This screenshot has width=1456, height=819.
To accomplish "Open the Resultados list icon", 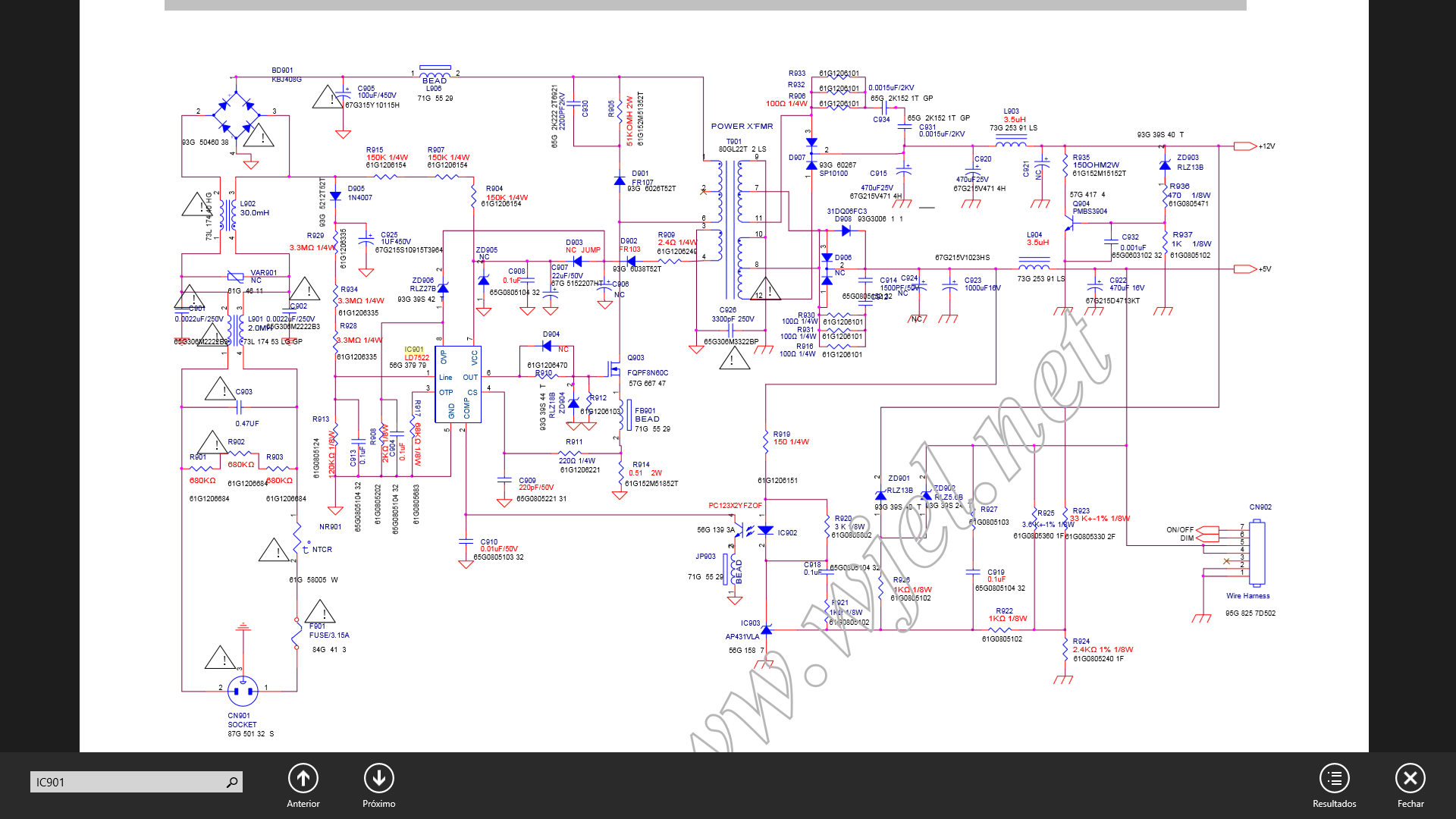I will tap(1335, 778).
